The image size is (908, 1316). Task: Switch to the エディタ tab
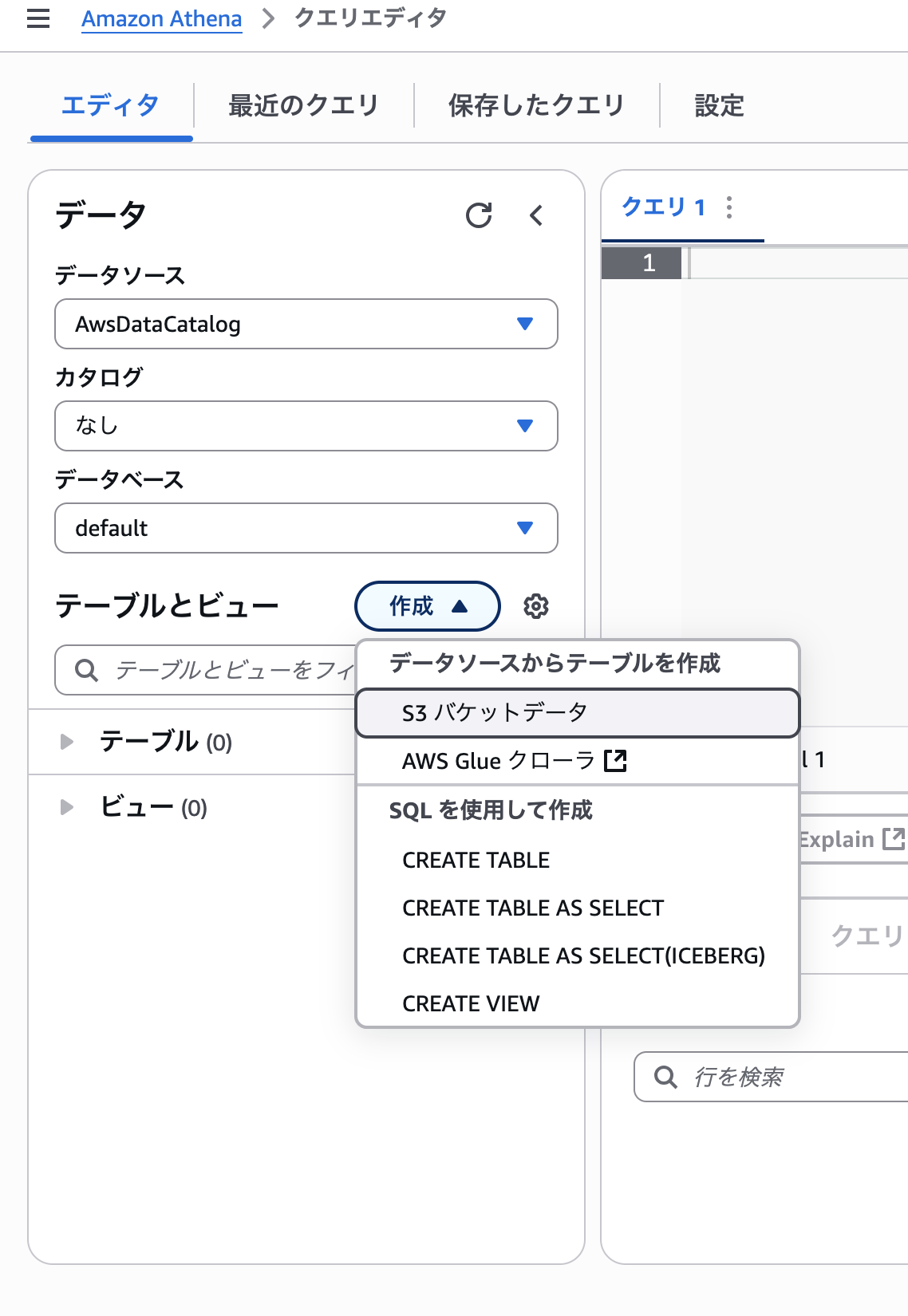[111, 105]
